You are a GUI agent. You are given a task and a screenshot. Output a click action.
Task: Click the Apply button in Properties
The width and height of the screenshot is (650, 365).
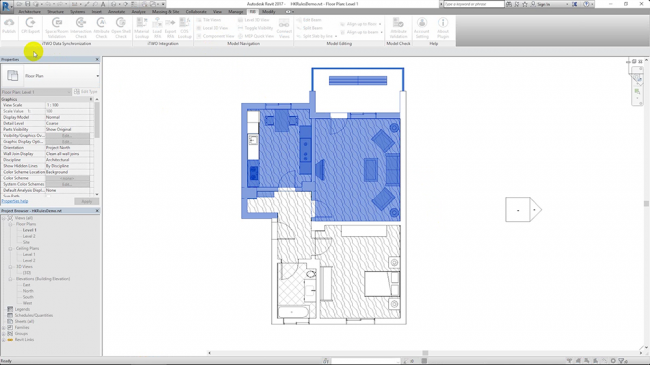87,201
